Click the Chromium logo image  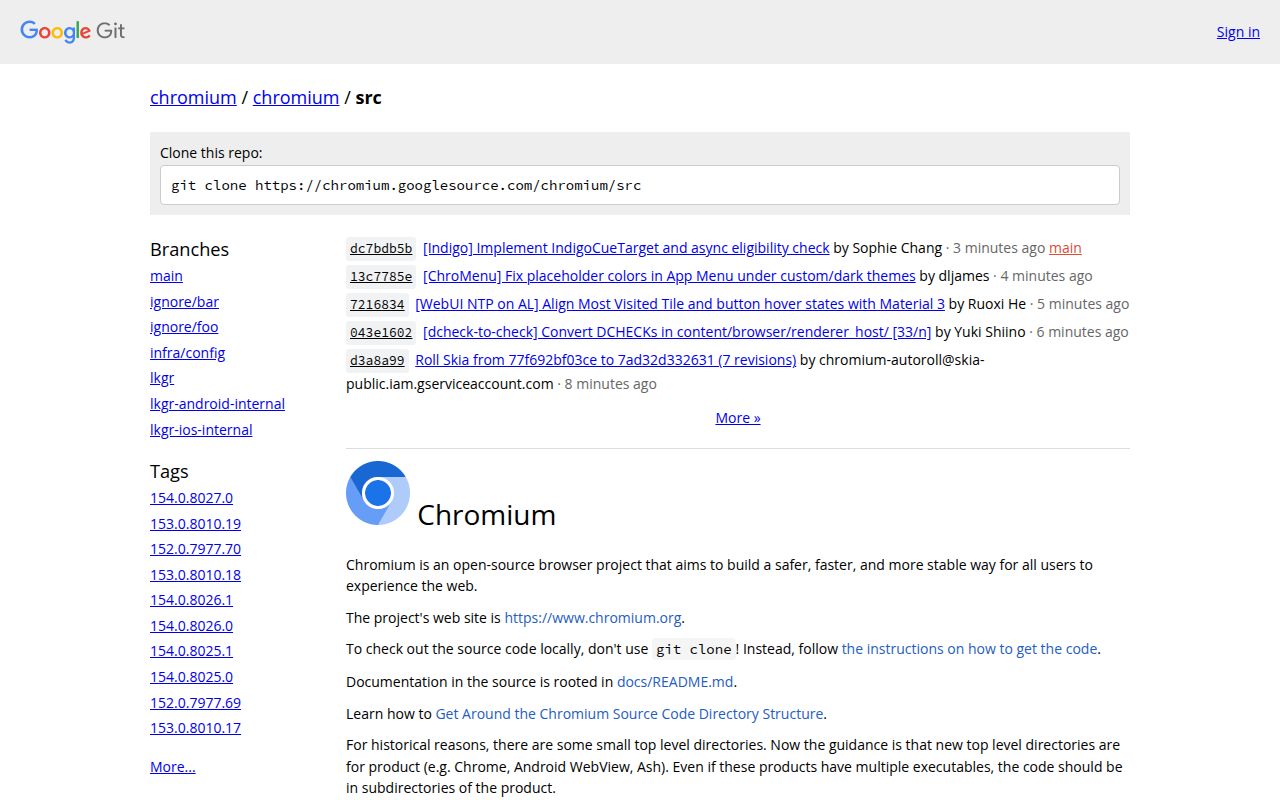[378, 493]
